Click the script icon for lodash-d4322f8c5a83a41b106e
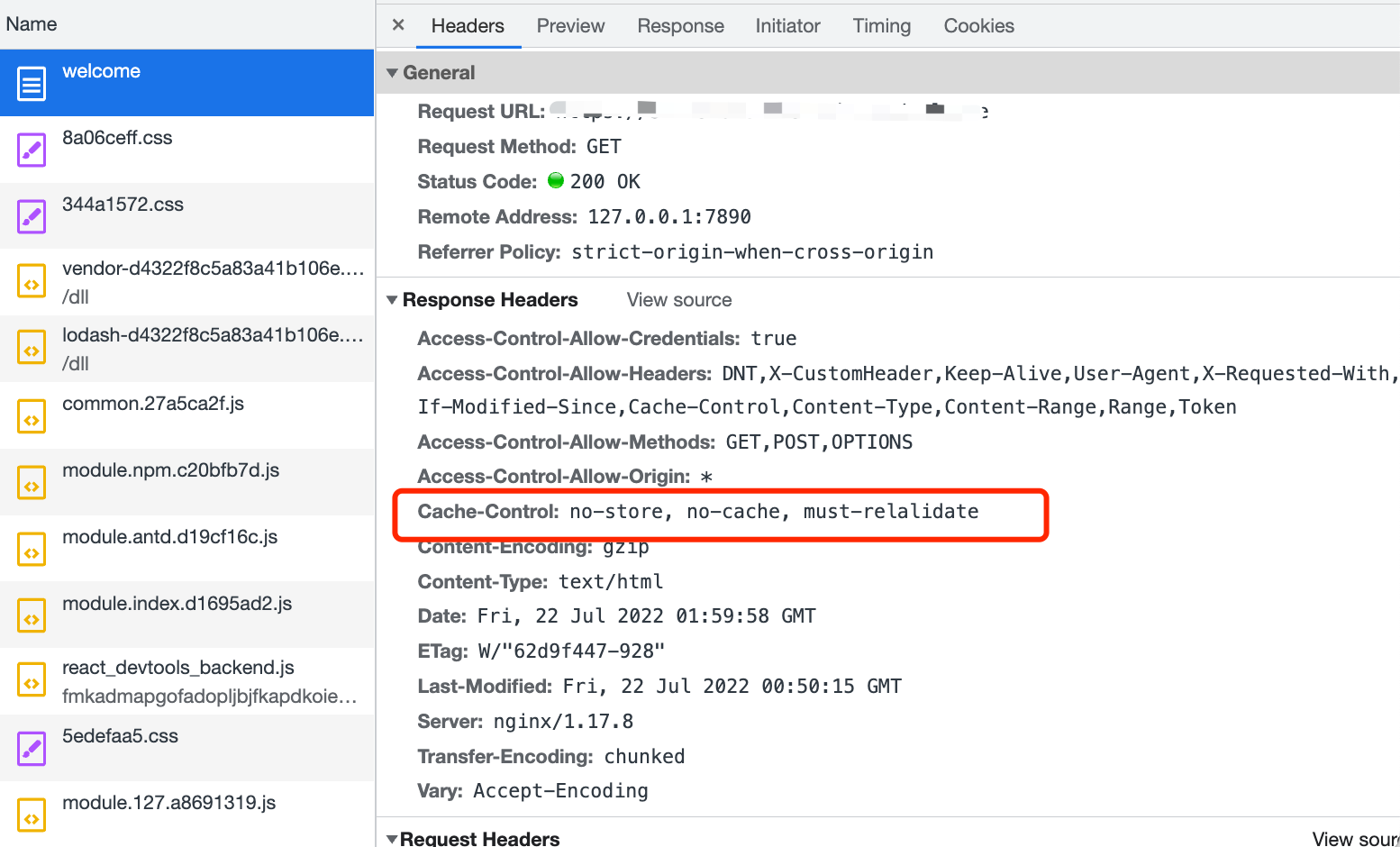This screenshot has width=1400, height=847. 32,350
